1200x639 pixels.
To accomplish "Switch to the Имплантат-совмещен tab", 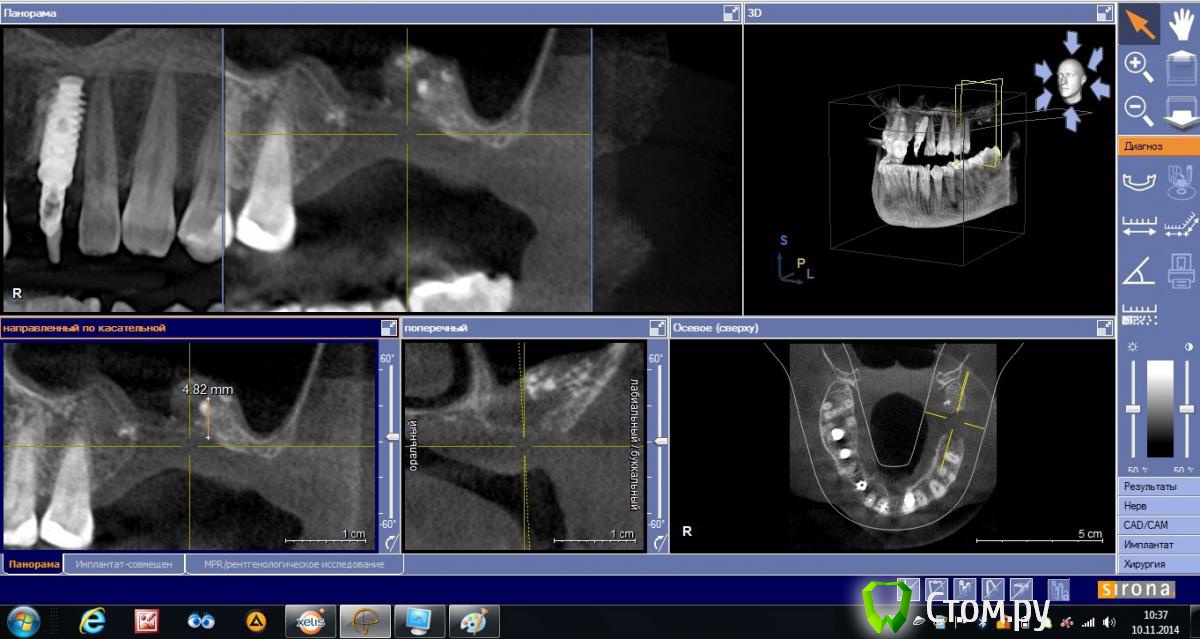I will tap(124, 564).
